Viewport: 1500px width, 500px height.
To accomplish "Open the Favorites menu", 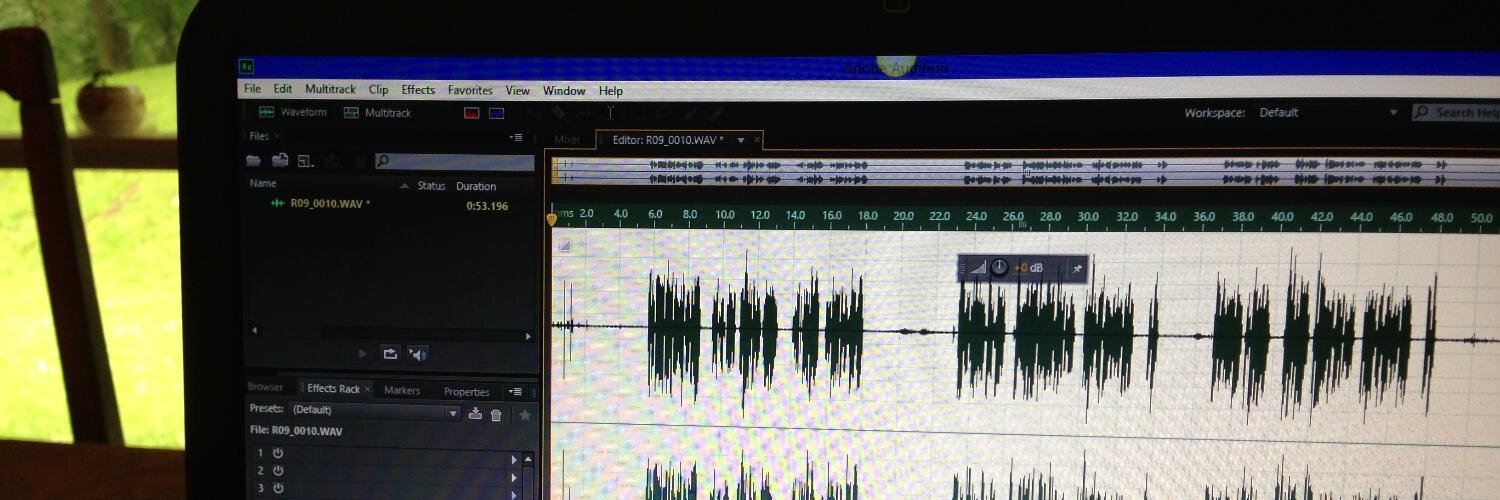I will point(470,90).
